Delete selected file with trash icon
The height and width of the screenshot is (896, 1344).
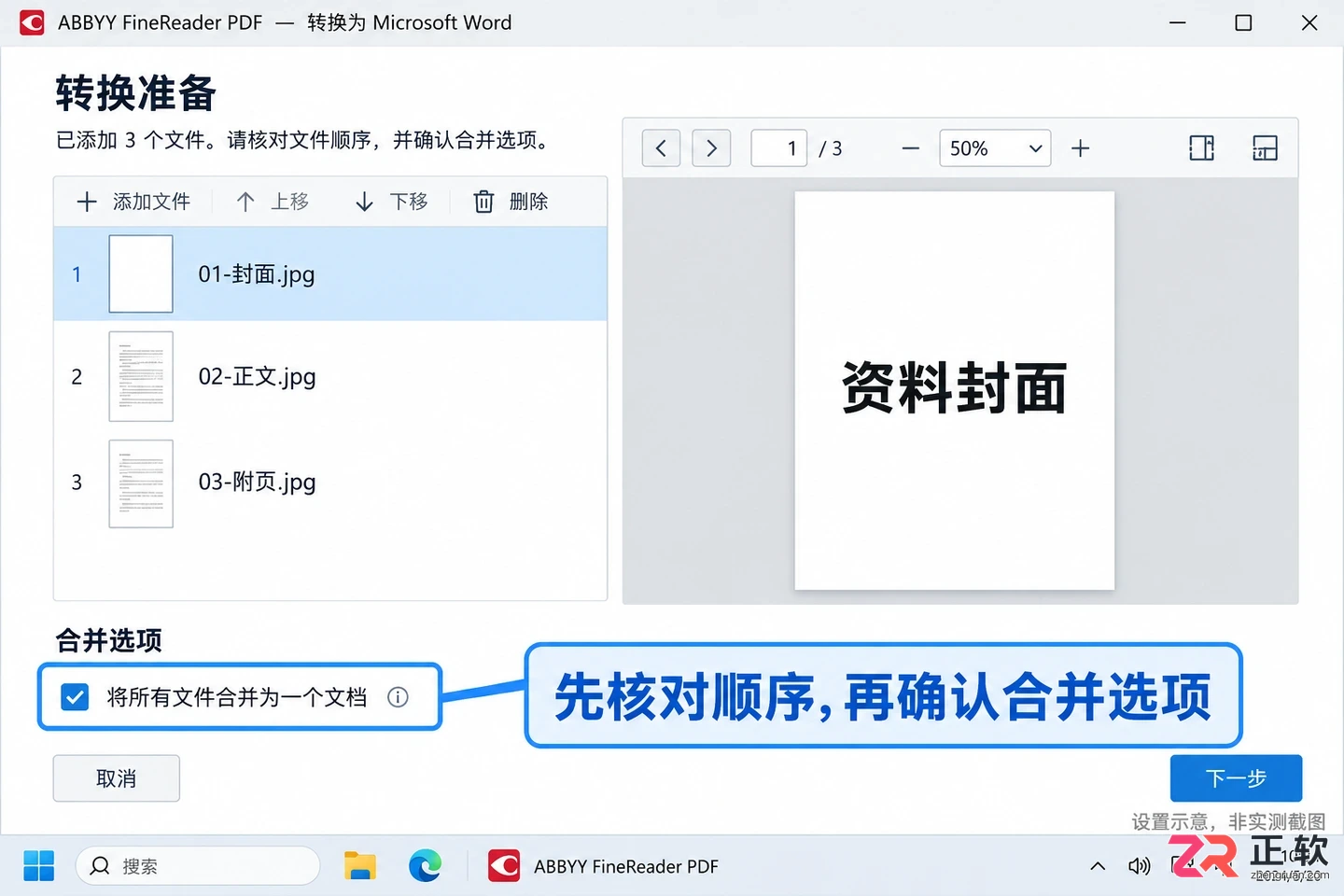511,202
